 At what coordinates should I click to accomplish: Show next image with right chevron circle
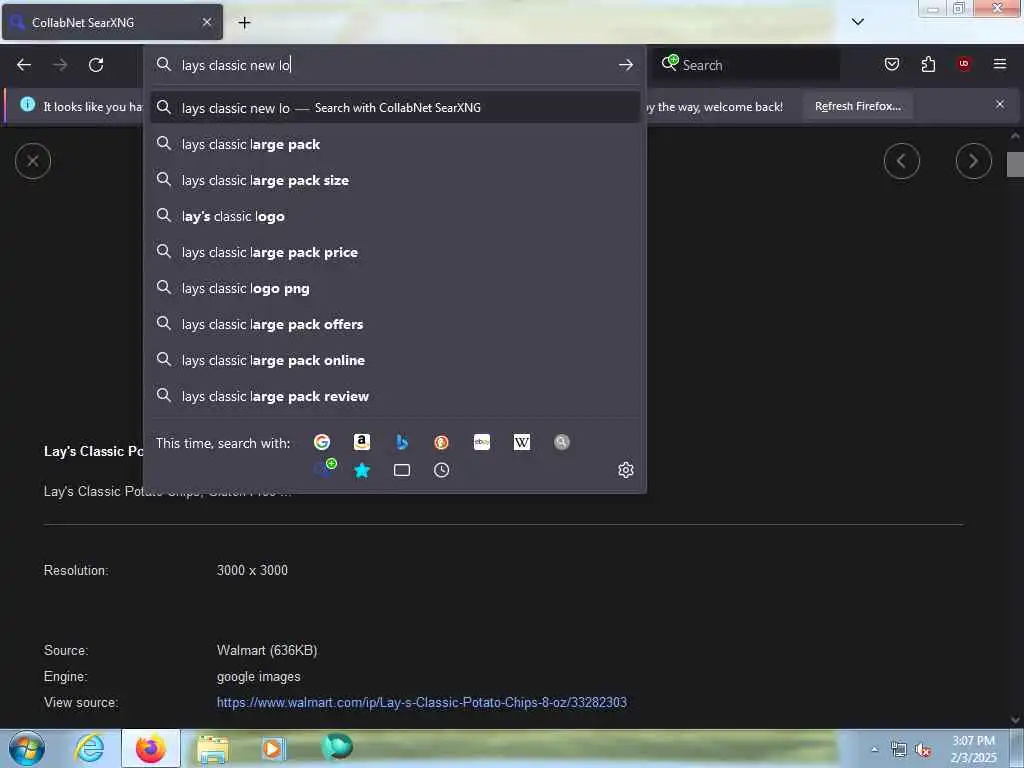(x=974, y=161)
